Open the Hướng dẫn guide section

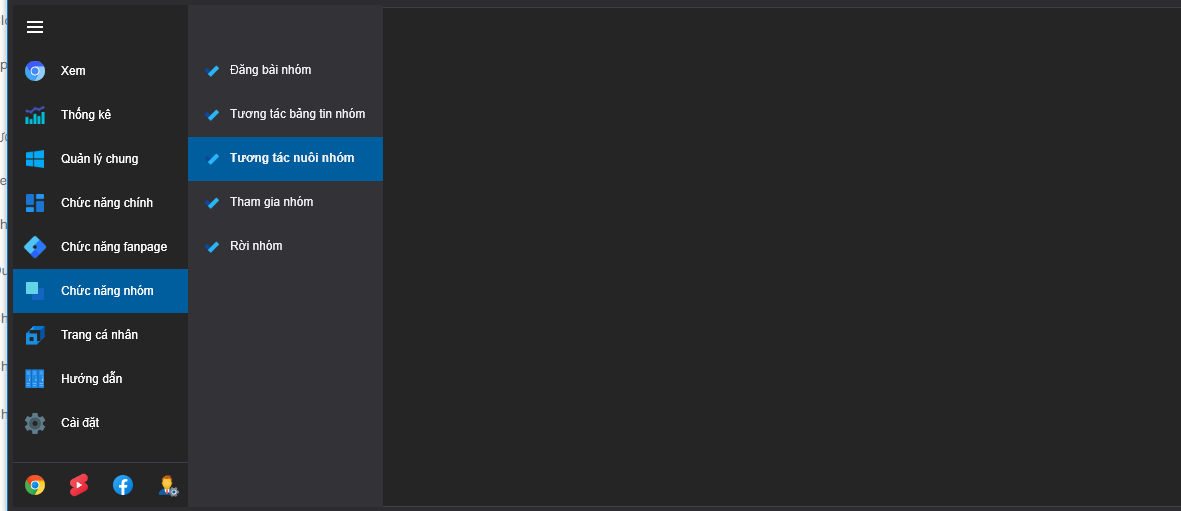pyautogui.click(x=91, y=379)
